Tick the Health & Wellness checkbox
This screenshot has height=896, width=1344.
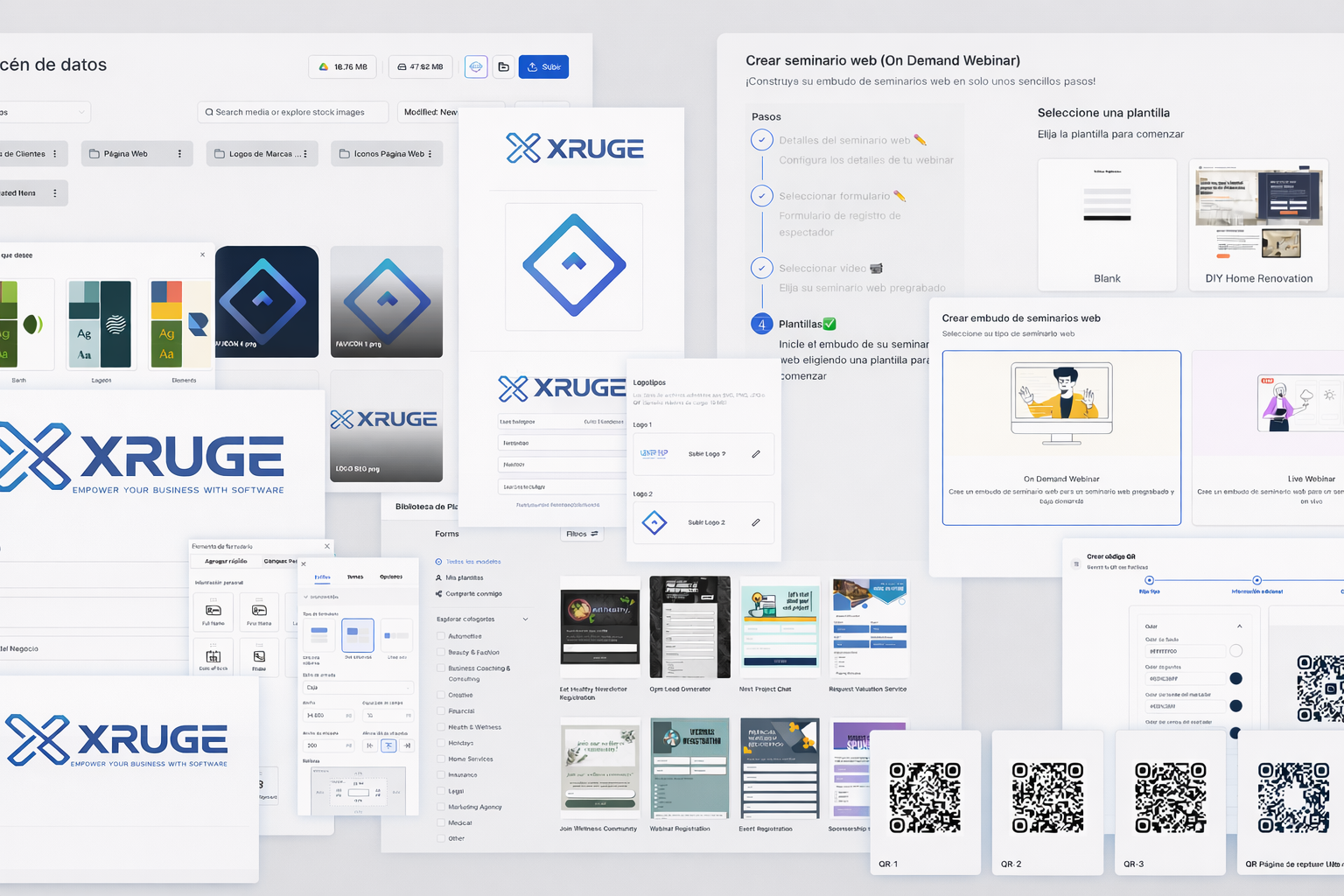440,727
